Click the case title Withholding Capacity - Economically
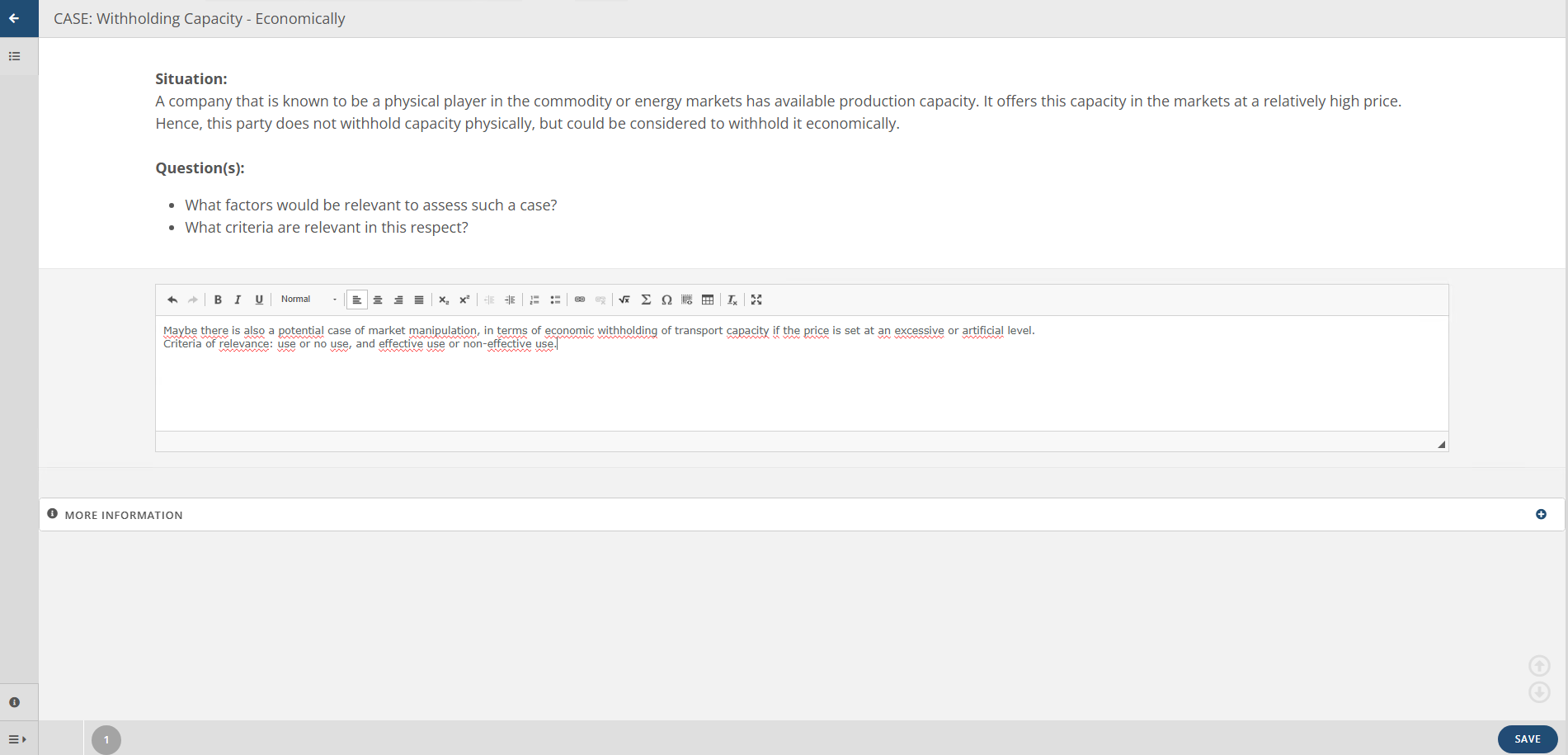The image size is (1568, 755). [x=200, y=18]
